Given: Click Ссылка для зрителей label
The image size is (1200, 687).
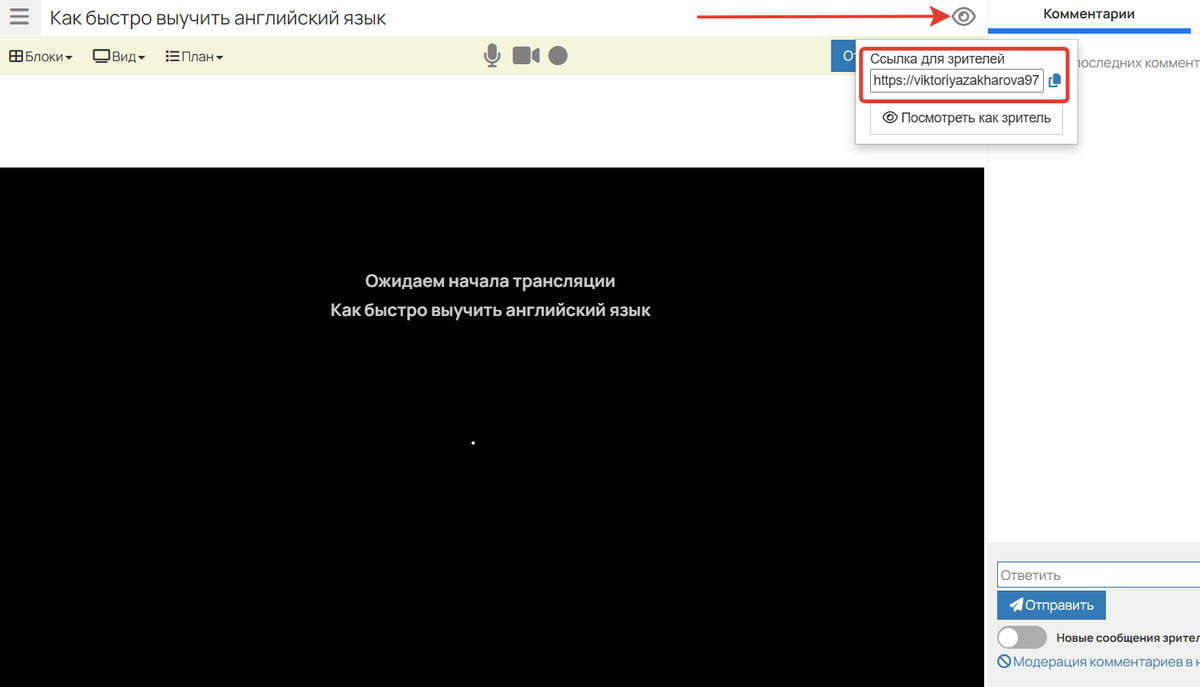Looking at the screenshot, I should [937, 60].
